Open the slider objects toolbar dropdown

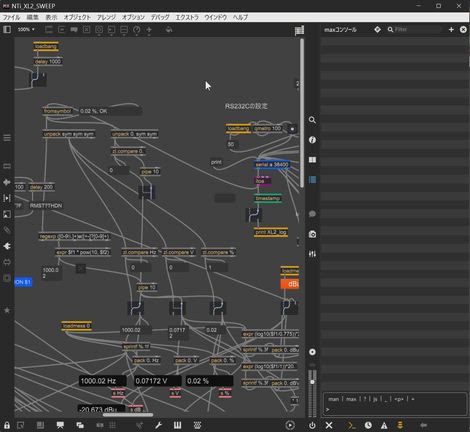(x=124, y=29)
